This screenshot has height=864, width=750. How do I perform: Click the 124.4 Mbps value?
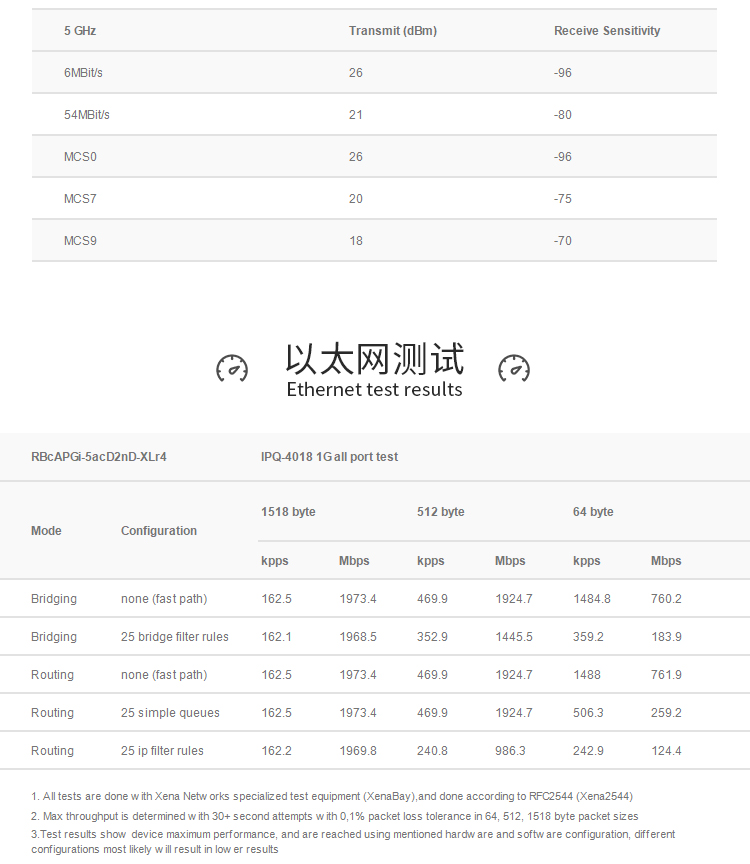(666, 751)
